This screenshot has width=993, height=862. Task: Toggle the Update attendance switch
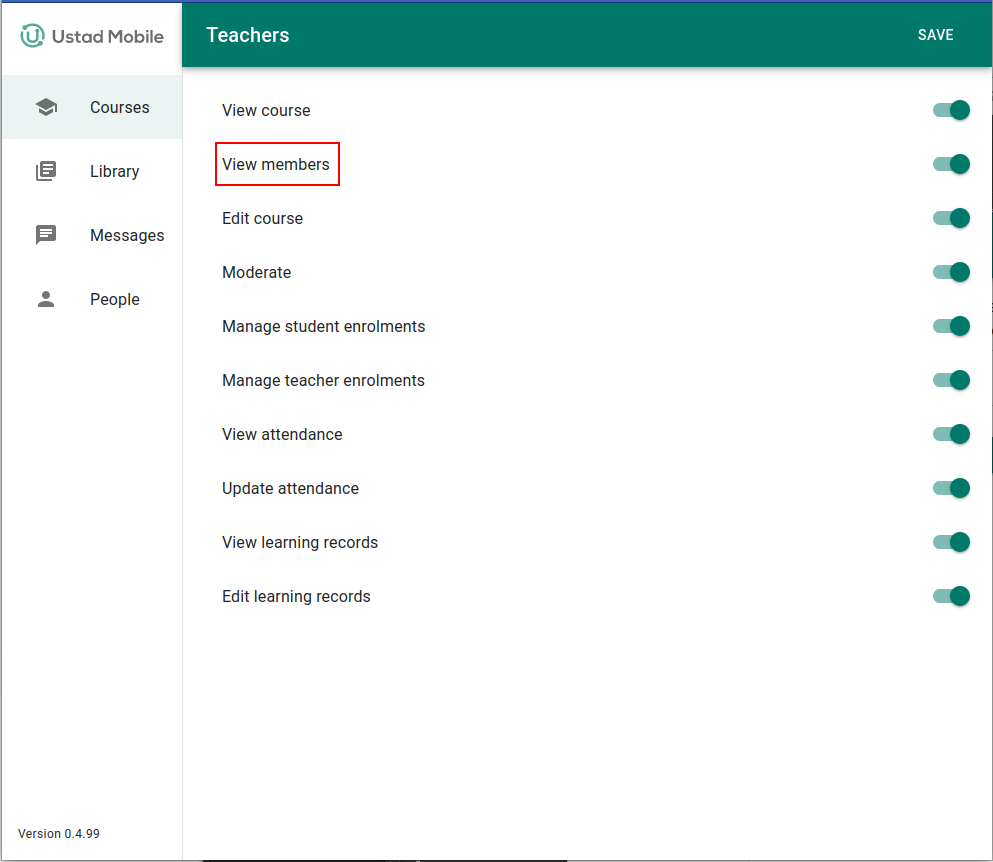[x=951, y=488]
